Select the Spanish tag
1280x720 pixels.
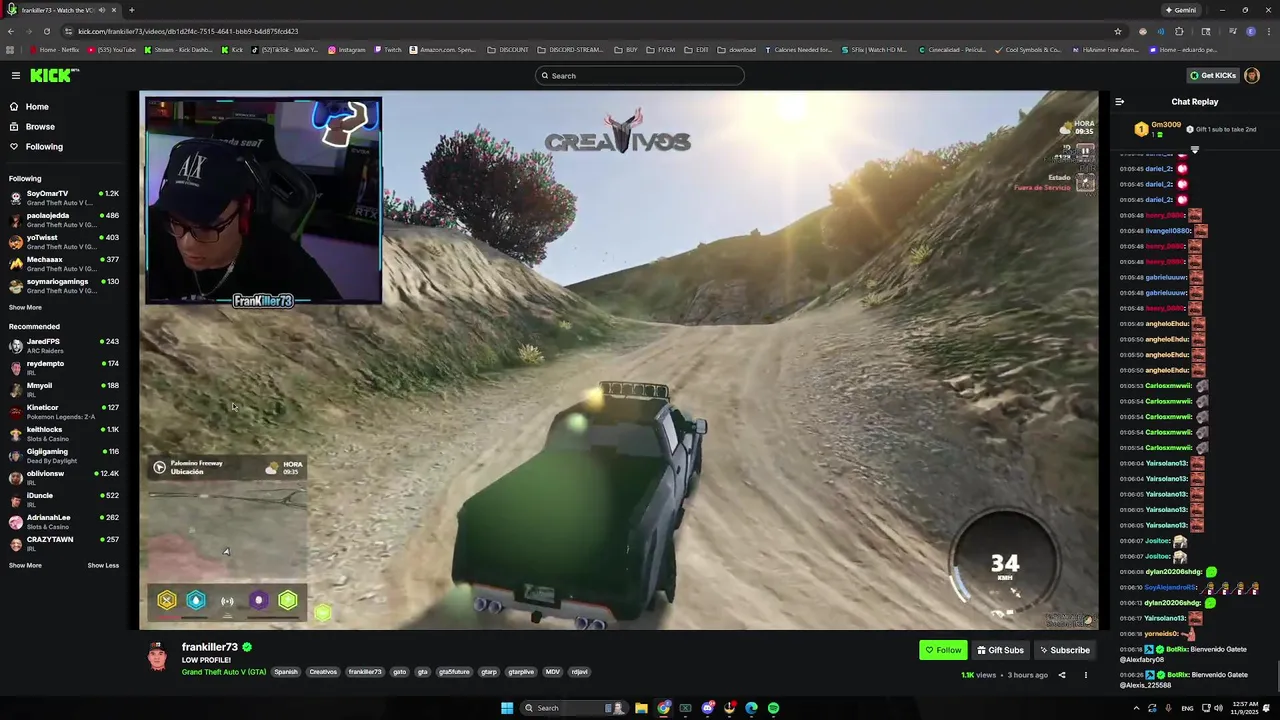pos(286,672)
